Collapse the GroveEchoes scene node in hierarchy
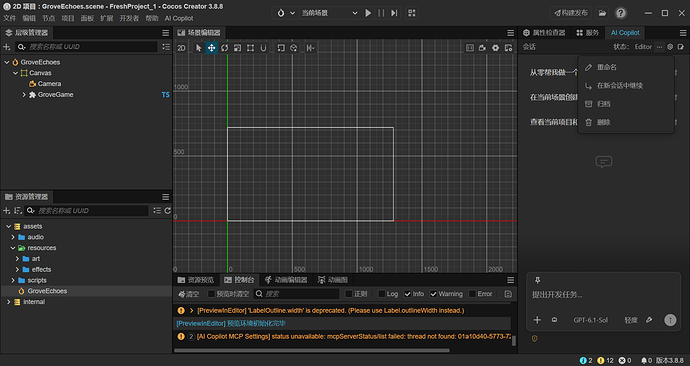This screenshot has height=366, width=690. click(7, 62)
